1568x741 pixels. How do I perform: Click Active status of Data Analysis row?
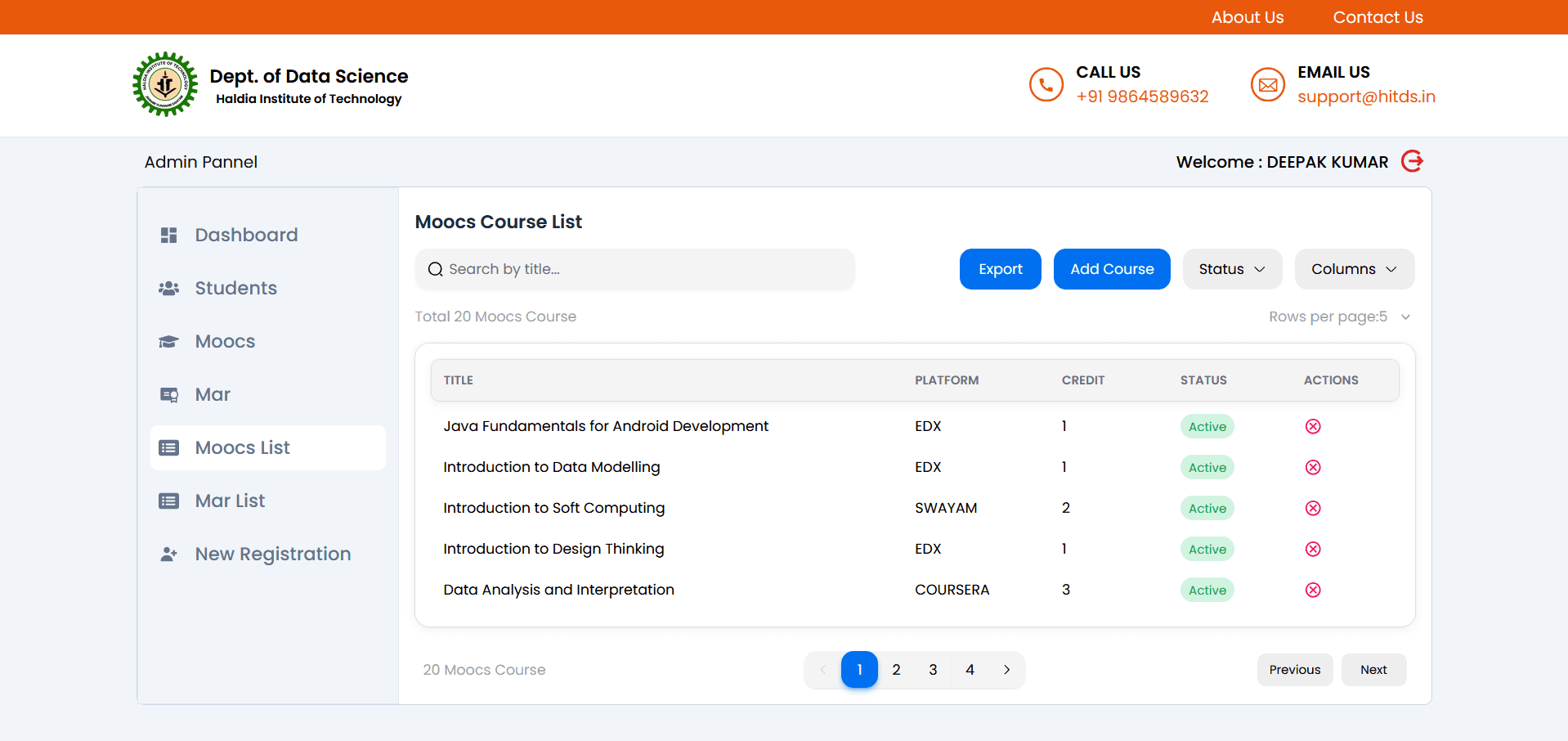click(1207, 590)
